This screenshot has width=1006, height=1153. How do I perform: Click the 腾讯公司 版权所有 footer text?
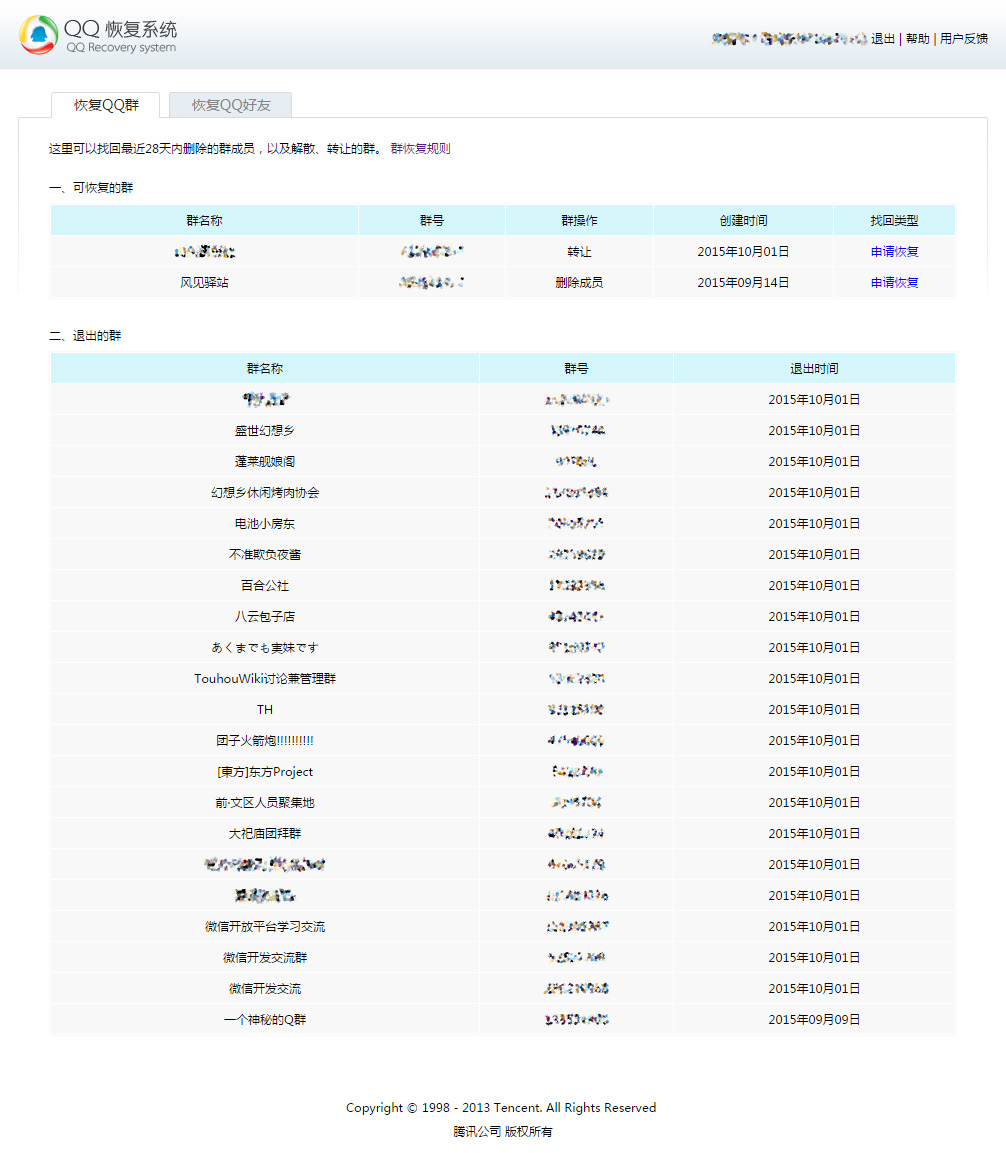click(x=502, y=1131)
